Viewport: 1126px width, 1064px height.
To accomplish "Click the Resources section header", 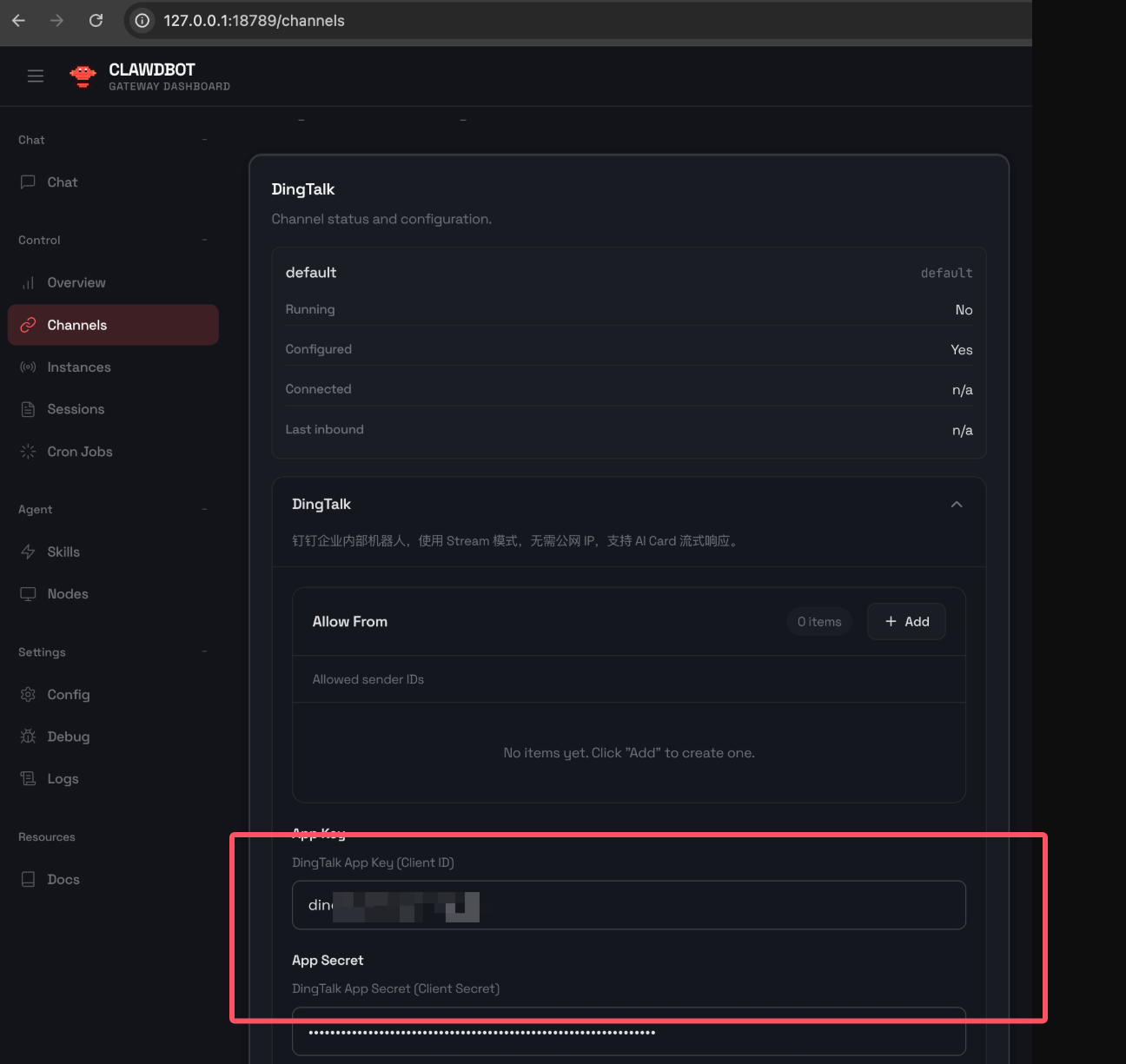I will tap(47, 837).
